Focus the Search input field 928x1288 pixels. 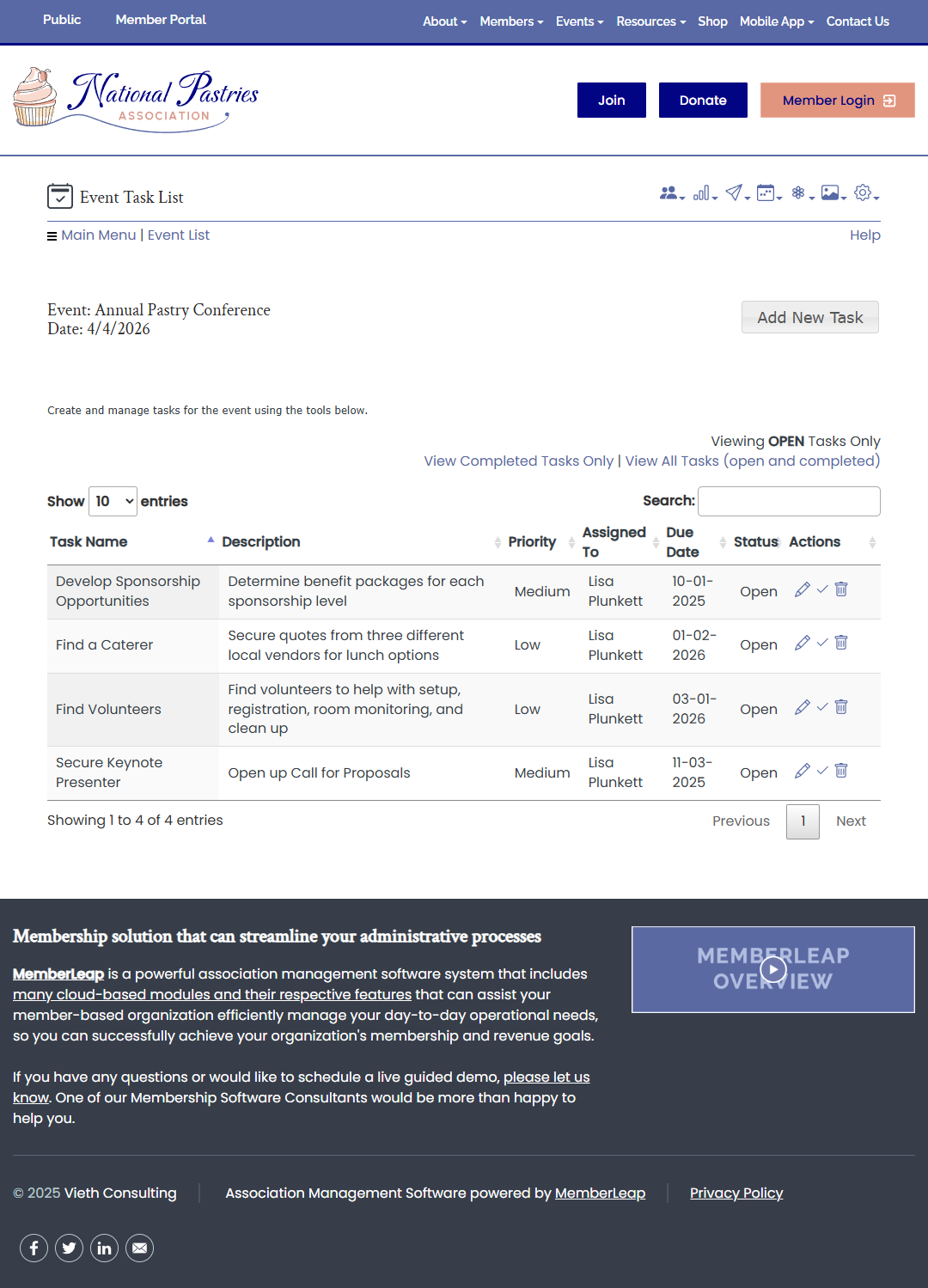pos(789,501)
